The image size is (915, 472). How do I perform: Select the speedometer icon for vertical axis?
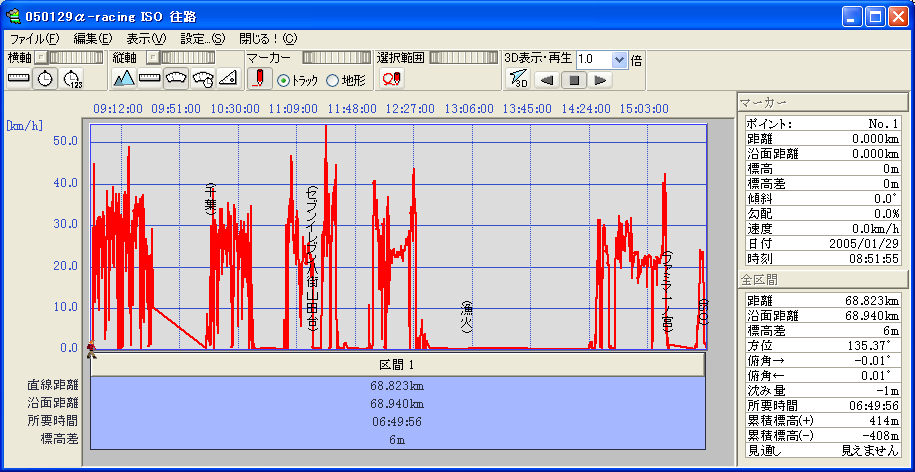coord(176,79)
